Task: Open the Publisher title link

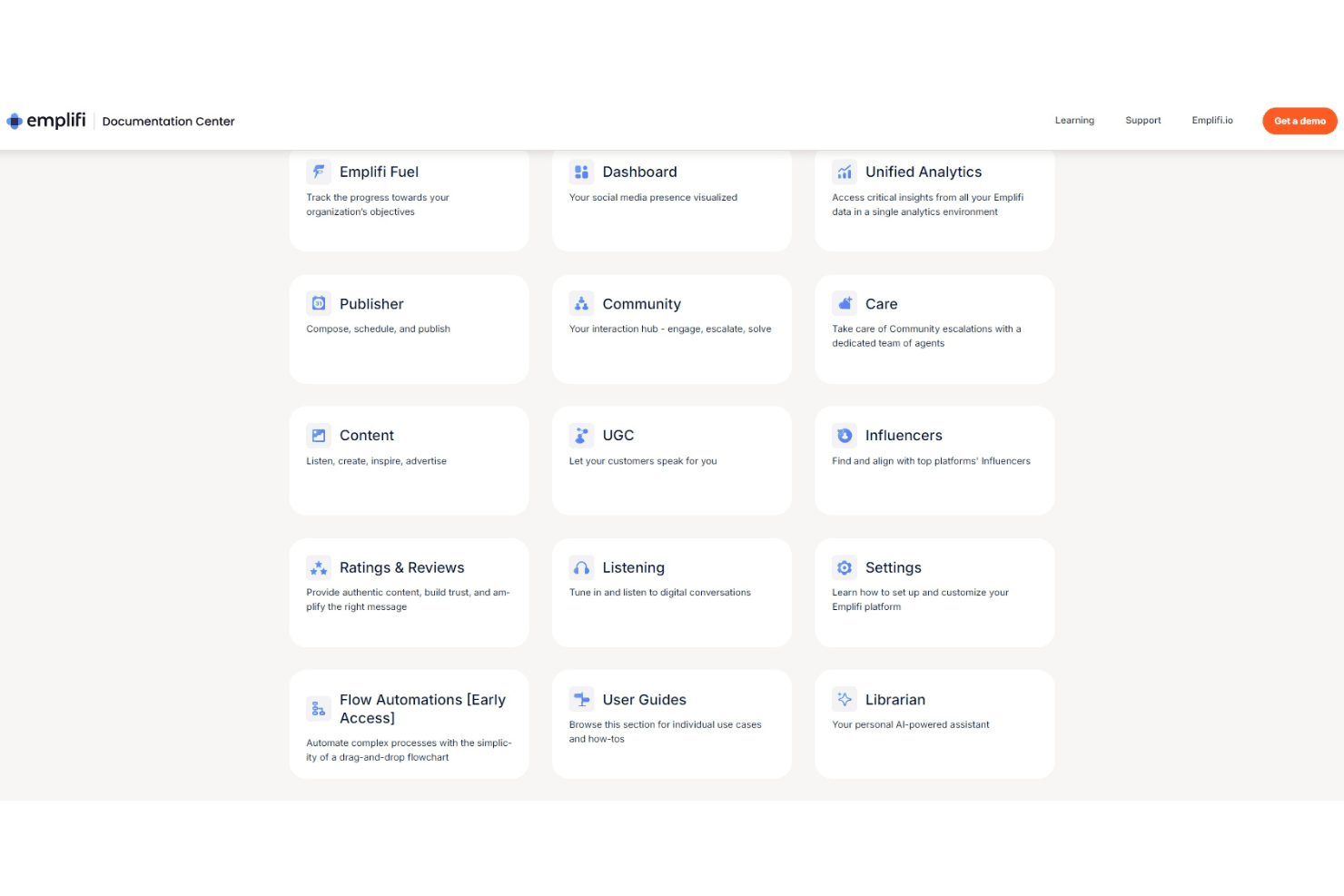Action: click(x=371, y=304)
